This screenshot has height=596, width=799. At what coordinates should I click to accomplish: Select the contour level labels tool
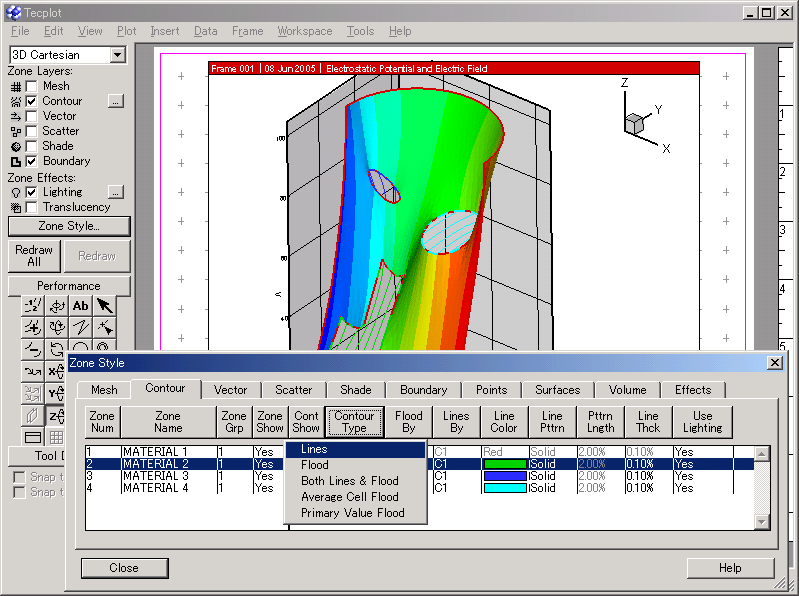33,306
